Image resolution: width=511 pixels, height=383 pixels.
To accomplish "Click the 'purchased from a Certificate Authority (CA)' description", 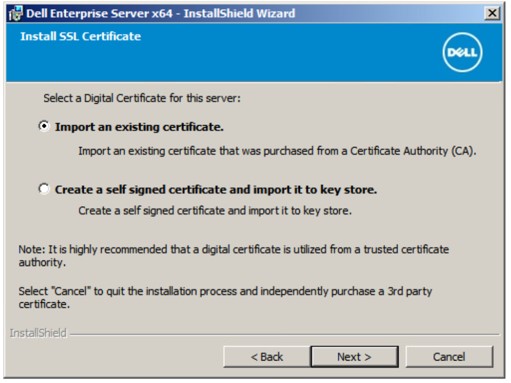I will (x=277, y=151).
